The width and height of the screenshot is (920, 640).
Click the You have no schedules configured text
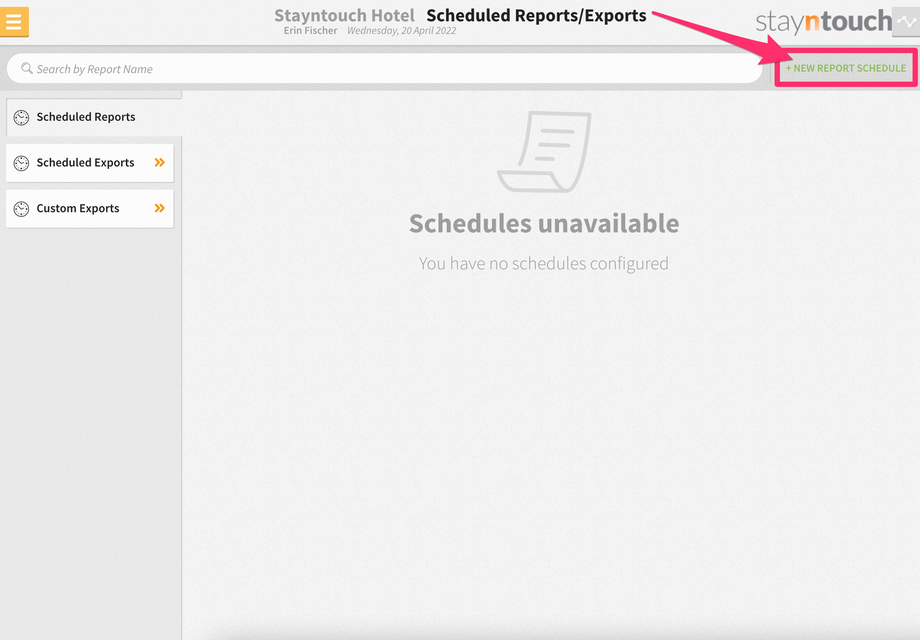pos(544,263)
